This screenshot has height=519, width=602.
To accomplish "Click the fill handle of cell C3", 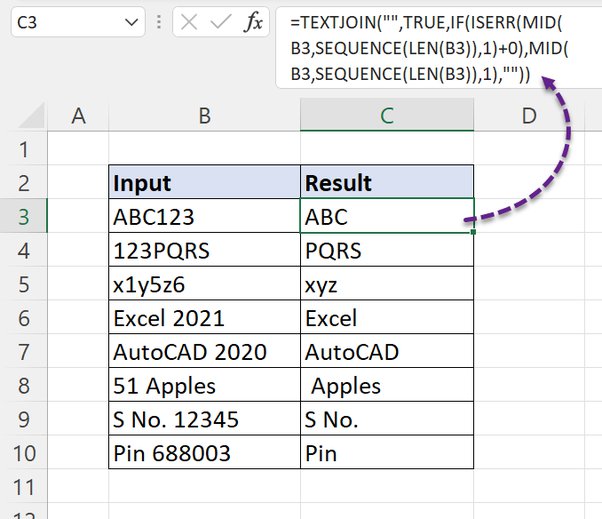I will 473,232.
